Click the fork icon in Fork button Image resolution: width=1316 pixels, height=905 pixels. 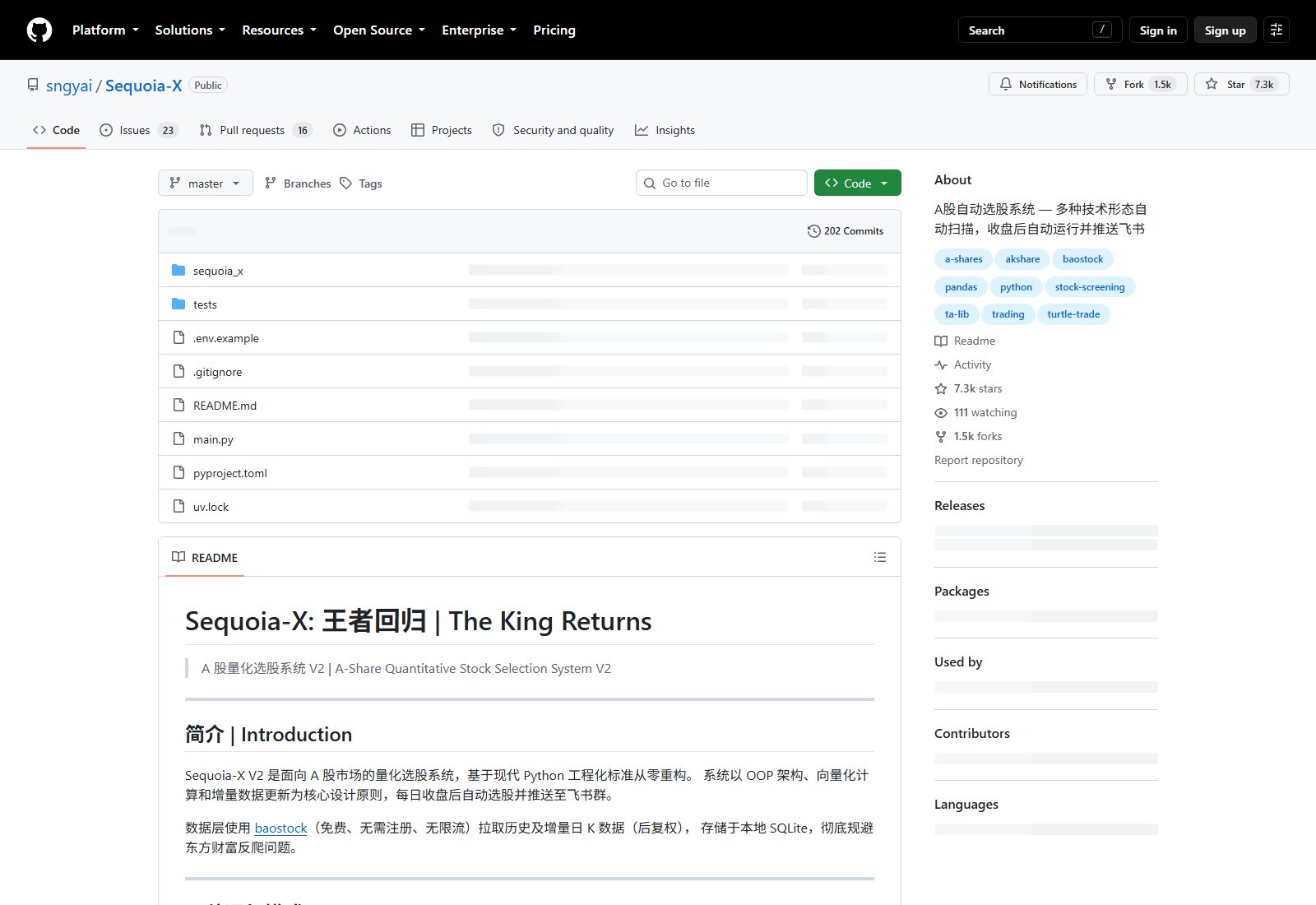1111,84
